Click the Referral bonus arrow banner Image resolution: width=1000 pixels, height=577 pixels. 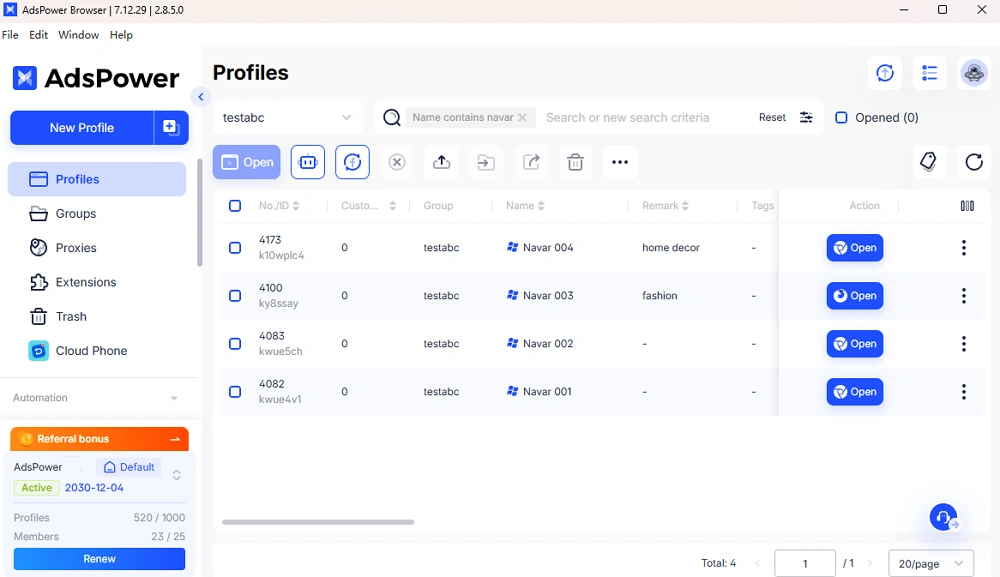pos(99,439)
